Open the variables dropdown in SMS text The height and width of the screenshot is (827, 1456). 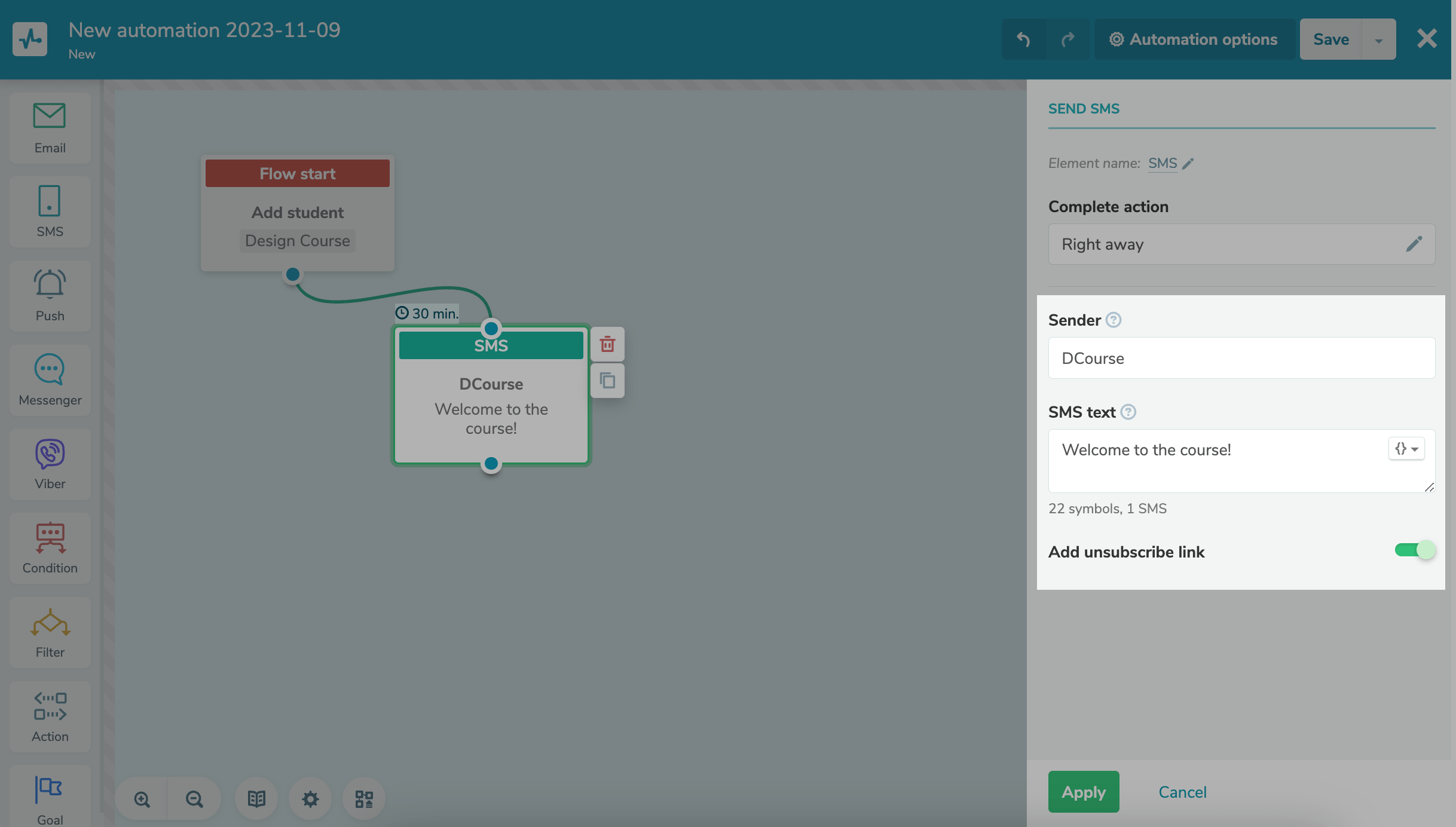tap(1406, 449)
